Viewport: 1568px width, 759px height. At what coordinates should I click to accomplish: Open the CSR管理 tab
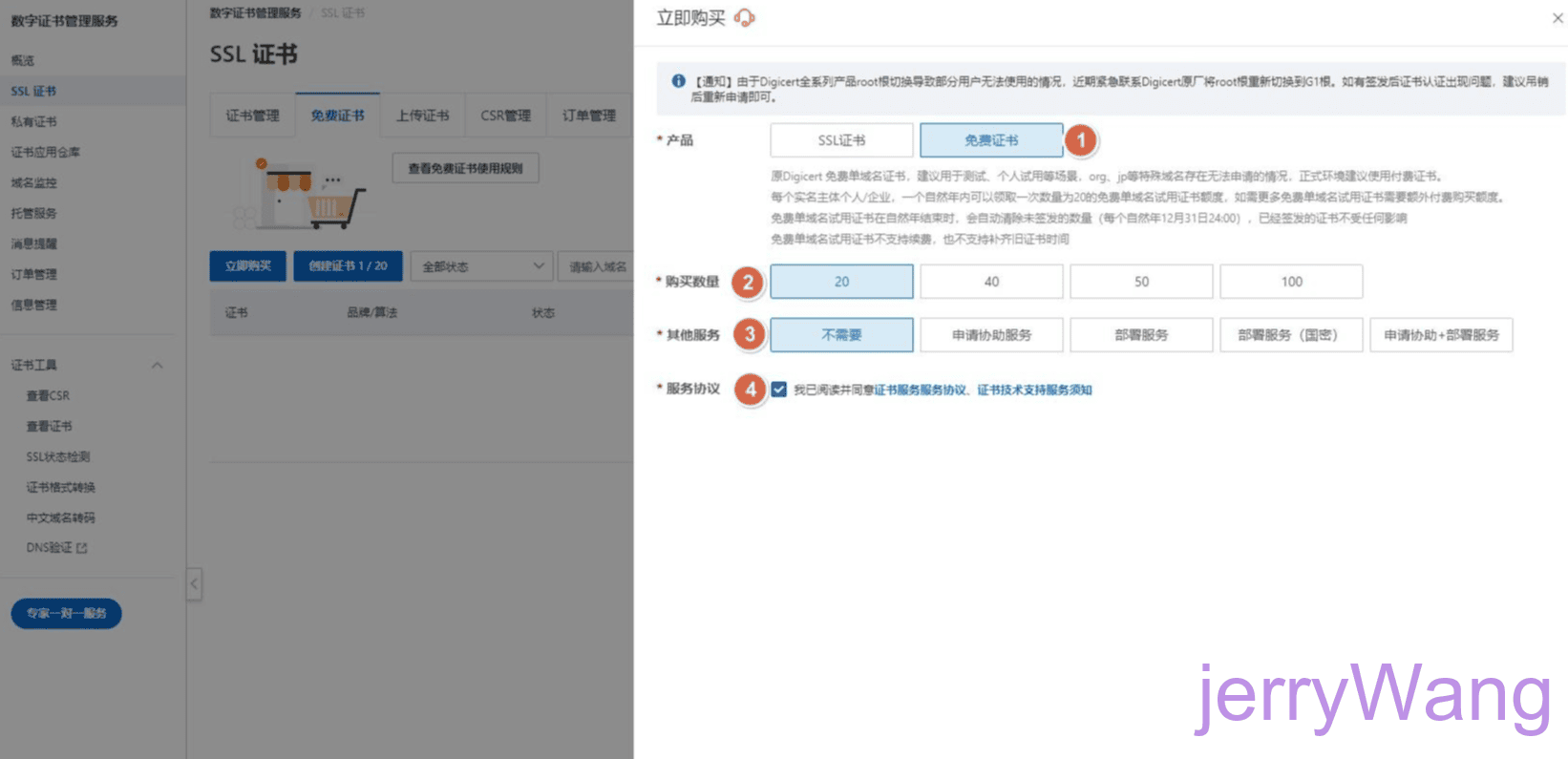505,116
